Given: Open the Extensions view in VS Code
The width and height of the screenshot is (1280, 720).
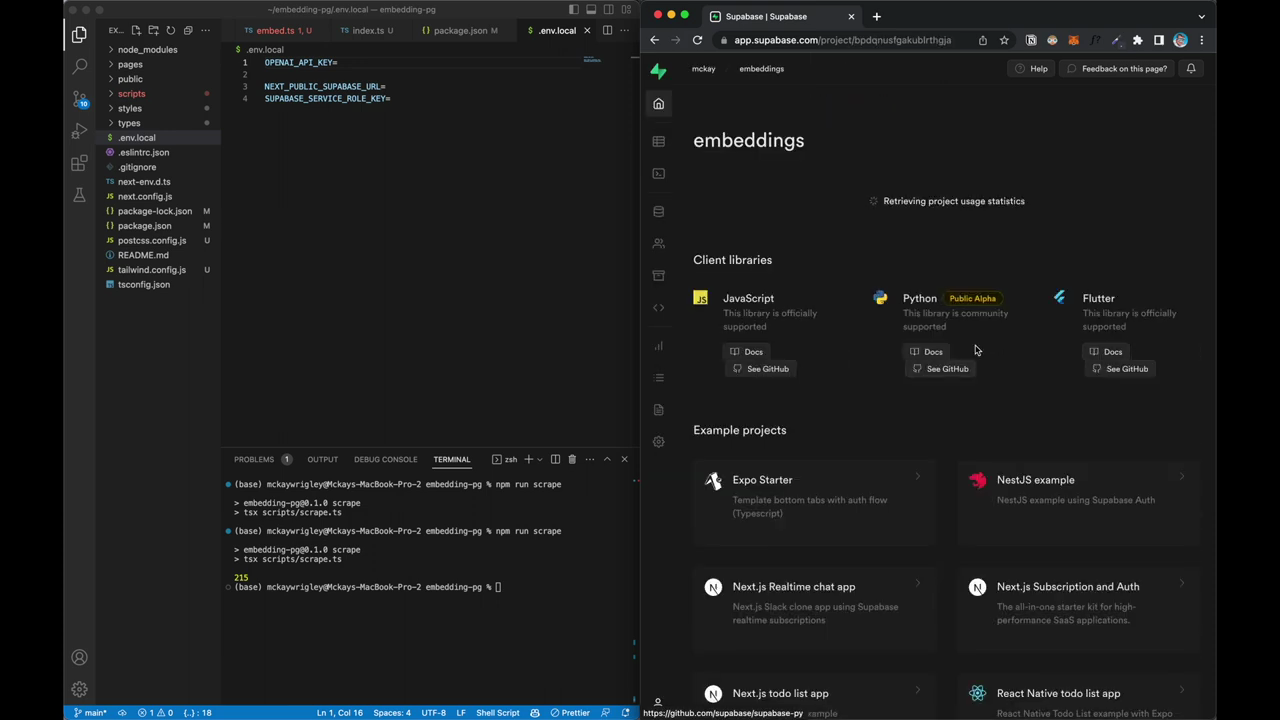Looking at the screenshot, I should [79, 163].
